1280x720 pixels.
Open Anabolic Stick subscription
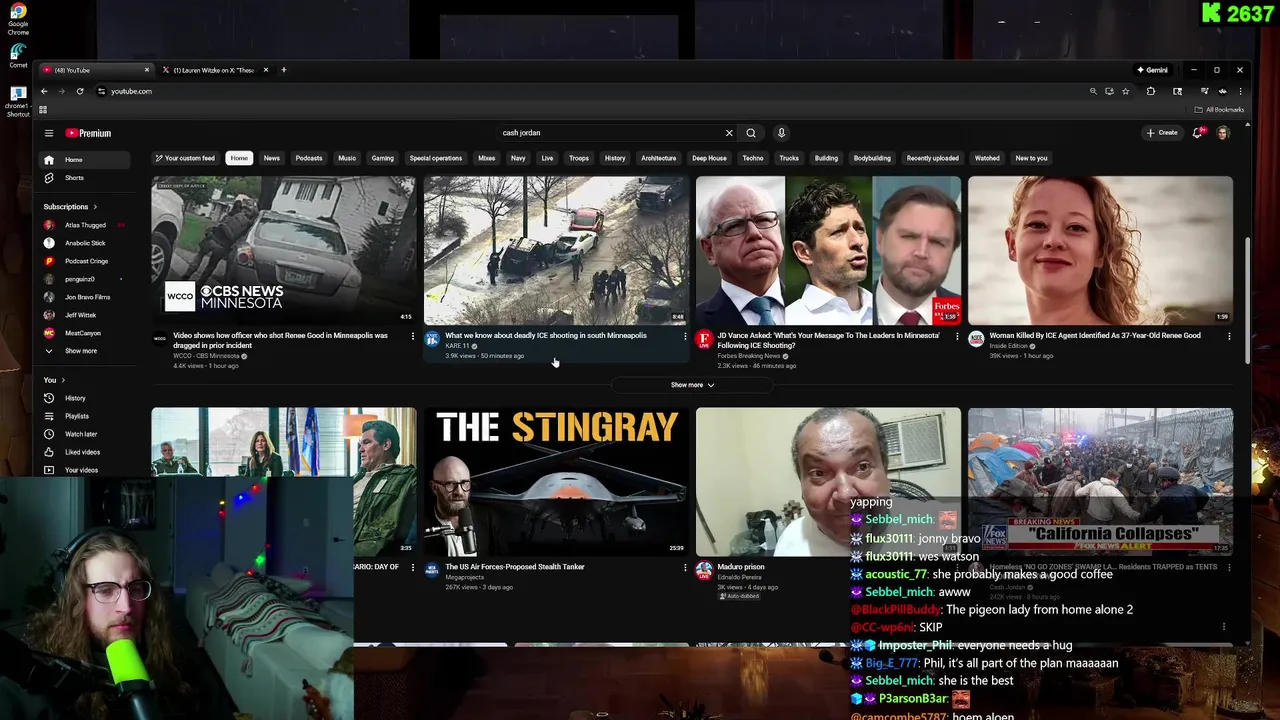tap(85, 243)
